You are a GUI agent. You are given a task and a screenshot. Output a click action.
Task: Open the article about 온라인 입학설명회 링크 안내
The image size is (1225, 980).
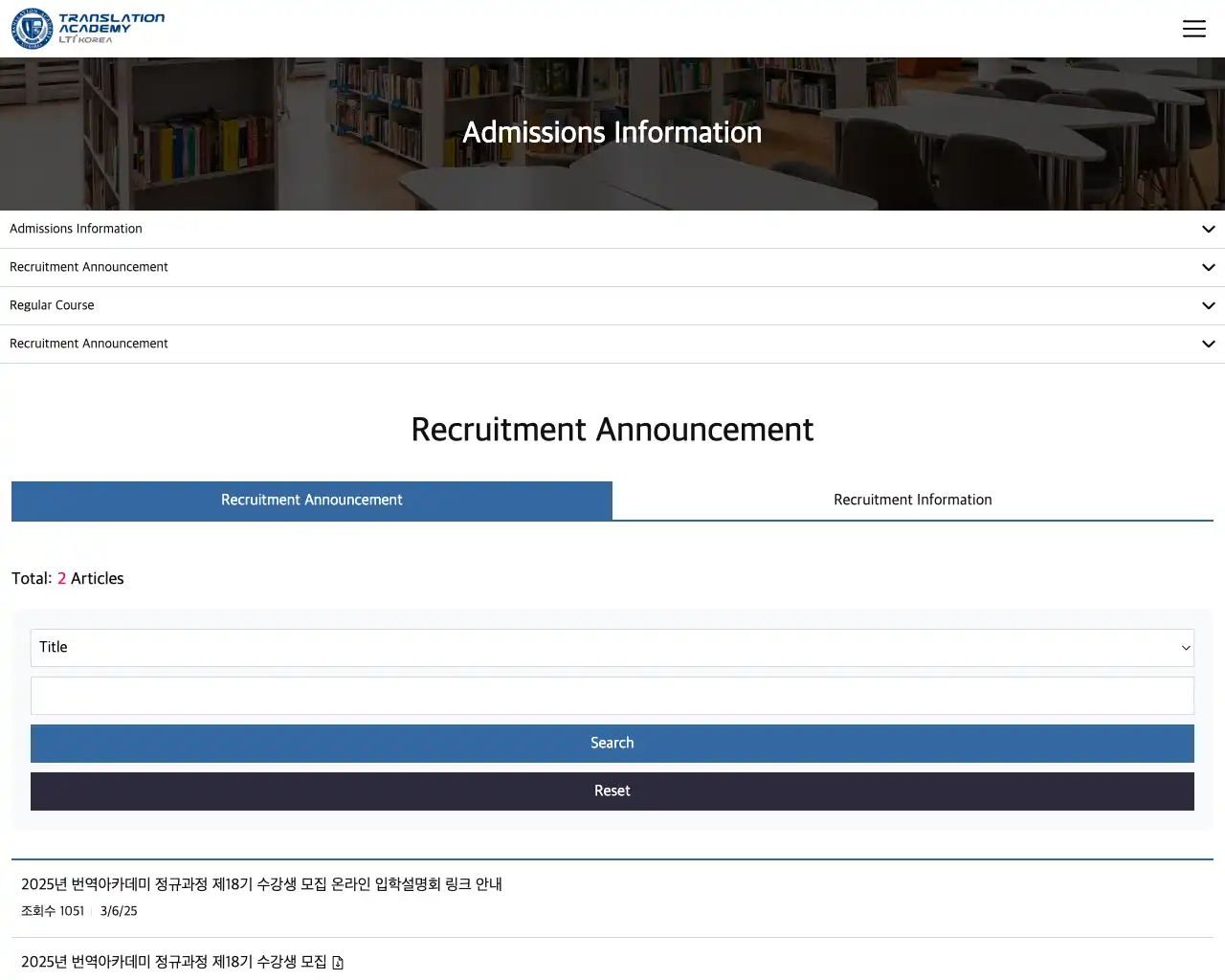[261, 884]
